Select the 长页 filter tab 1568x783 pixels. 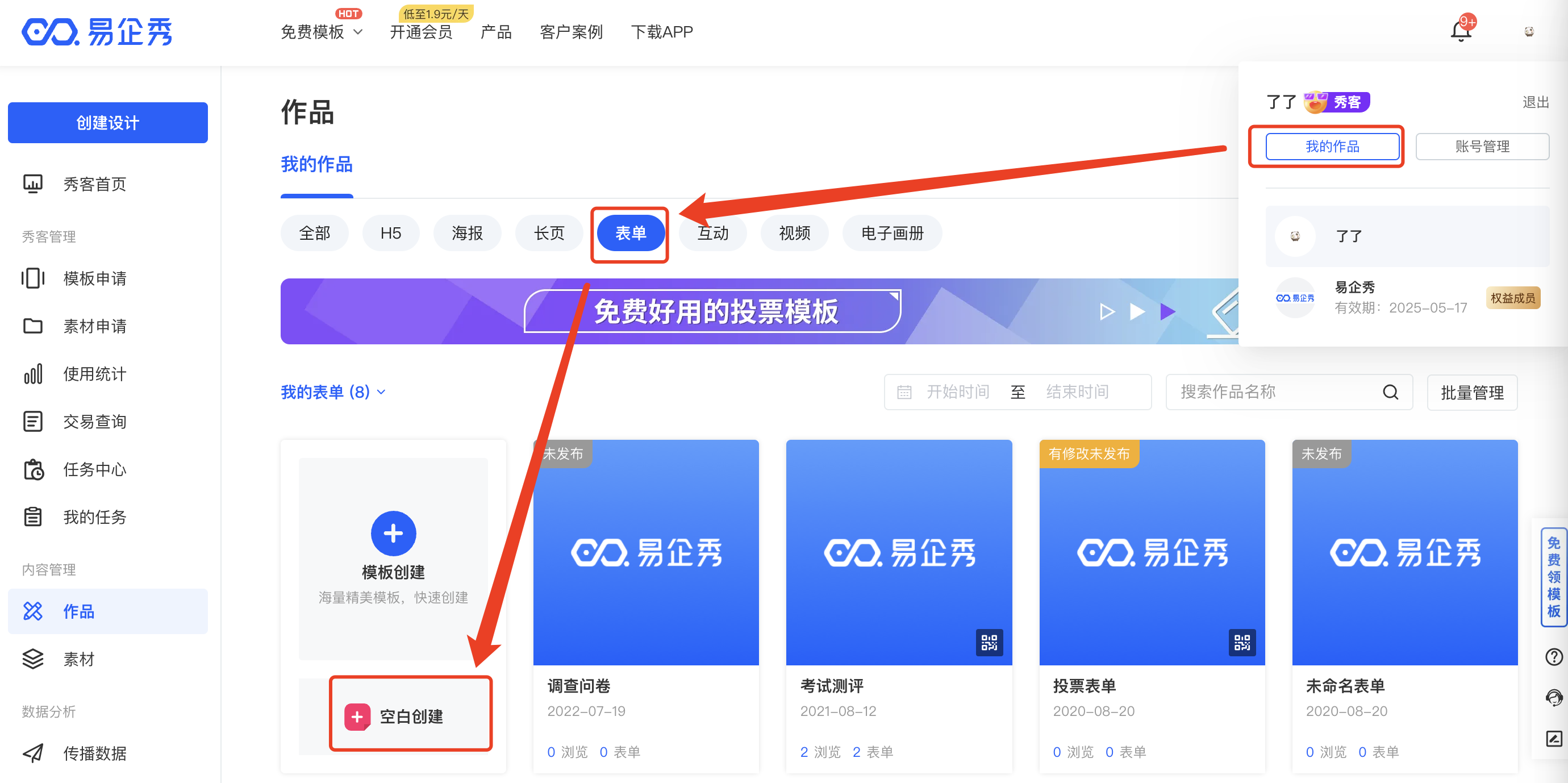pos(549,233)
